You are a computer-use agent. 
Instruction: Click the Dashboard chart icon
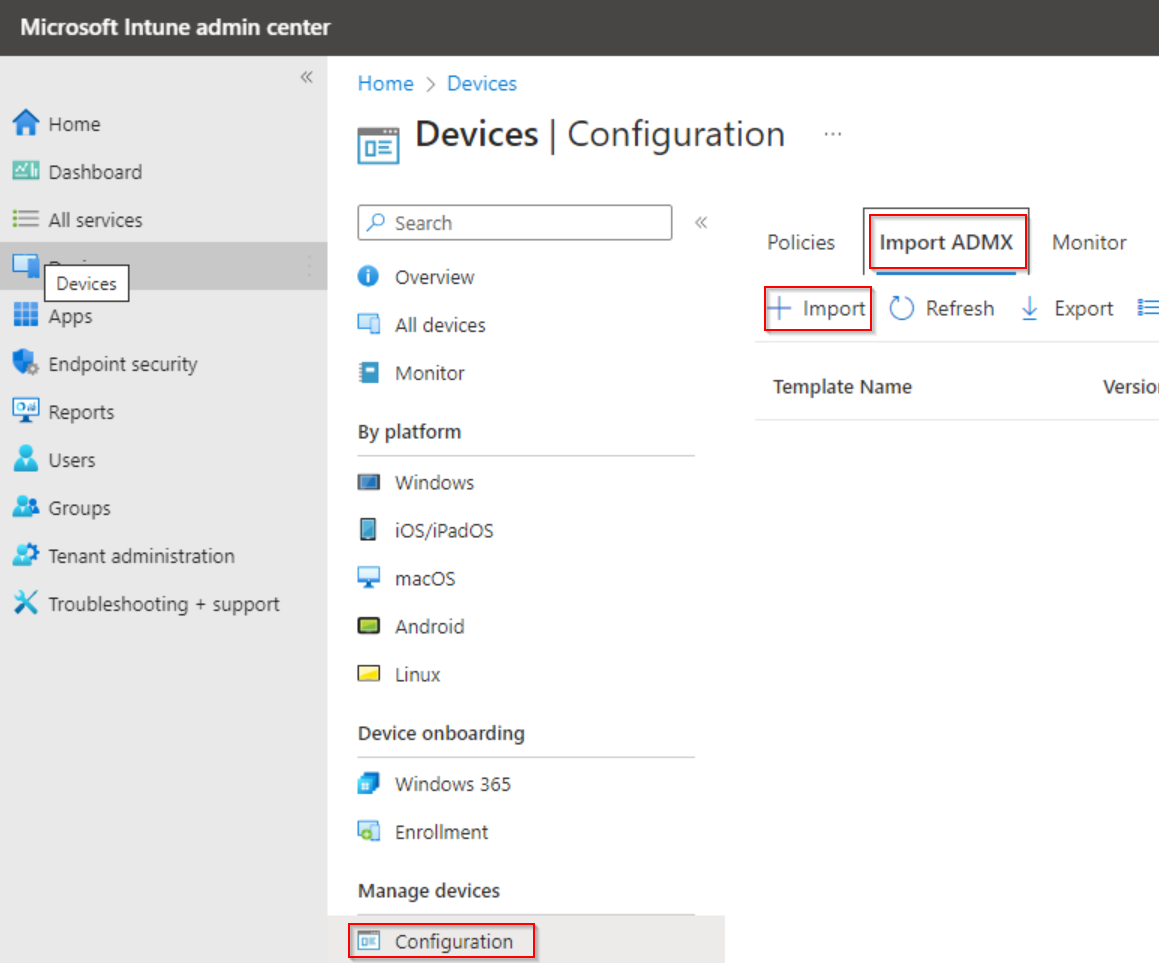point(26,171)
